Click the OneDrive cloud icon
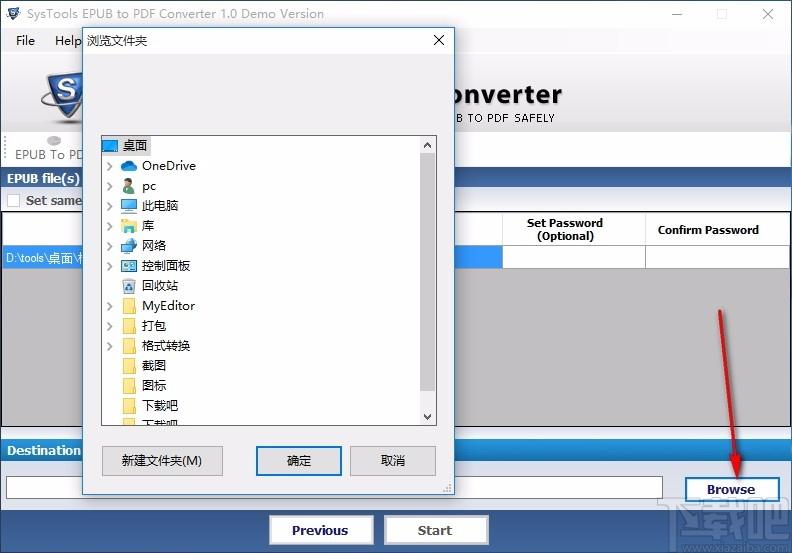 [x=129, y=166]
